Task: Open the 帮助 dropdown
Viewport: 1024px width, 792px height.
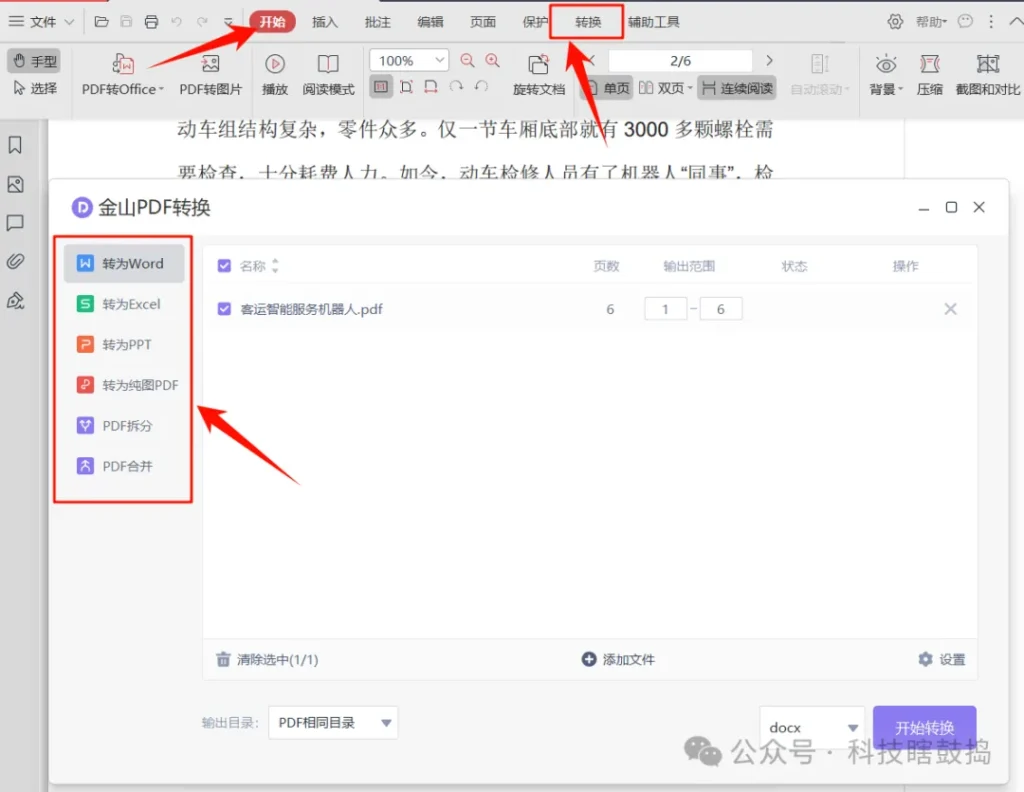Action: 931,22
